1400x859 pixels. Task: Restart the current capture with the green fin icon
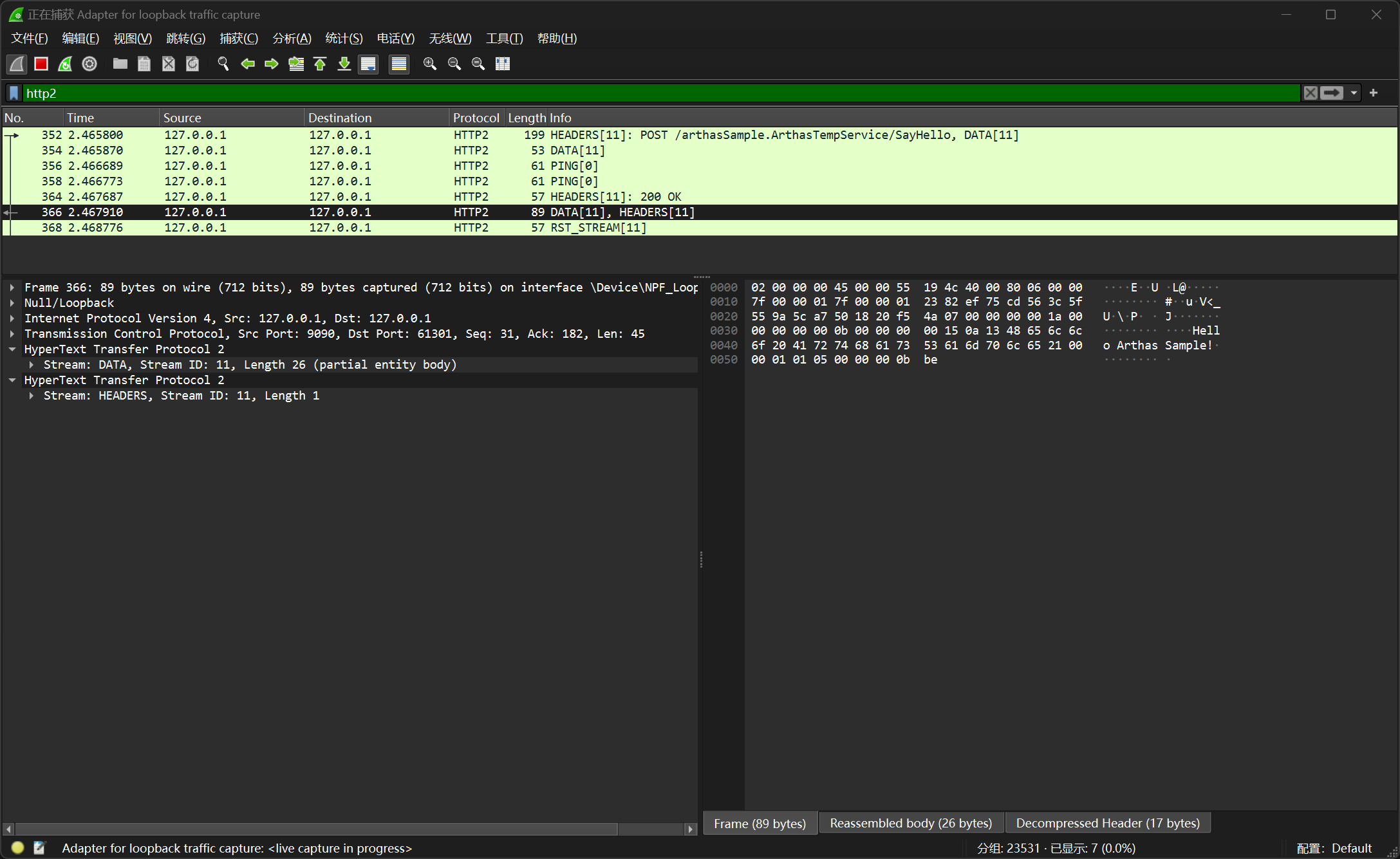65,64
